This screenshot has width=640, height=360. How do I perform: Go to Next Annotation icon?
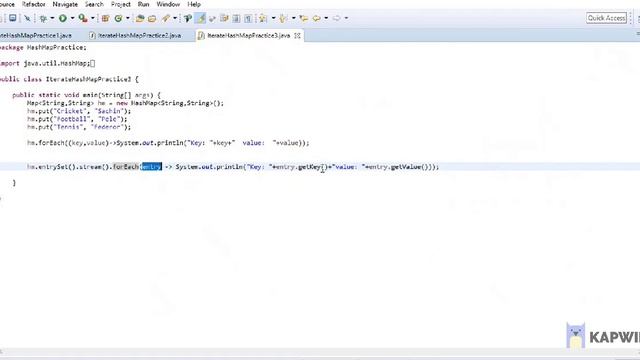pos(263,18)
